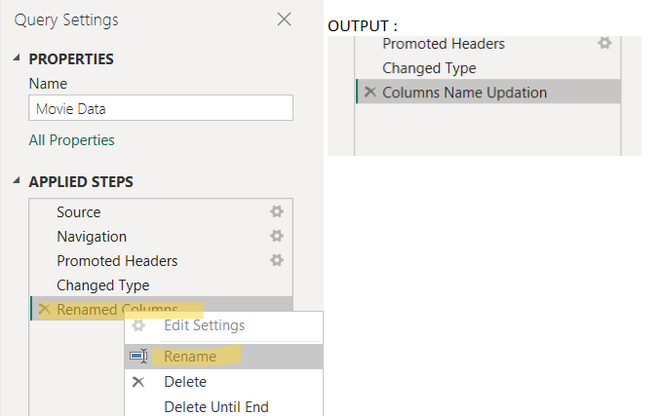
Task: Collapse the PROPERTIES section
Action: point(16,59)
